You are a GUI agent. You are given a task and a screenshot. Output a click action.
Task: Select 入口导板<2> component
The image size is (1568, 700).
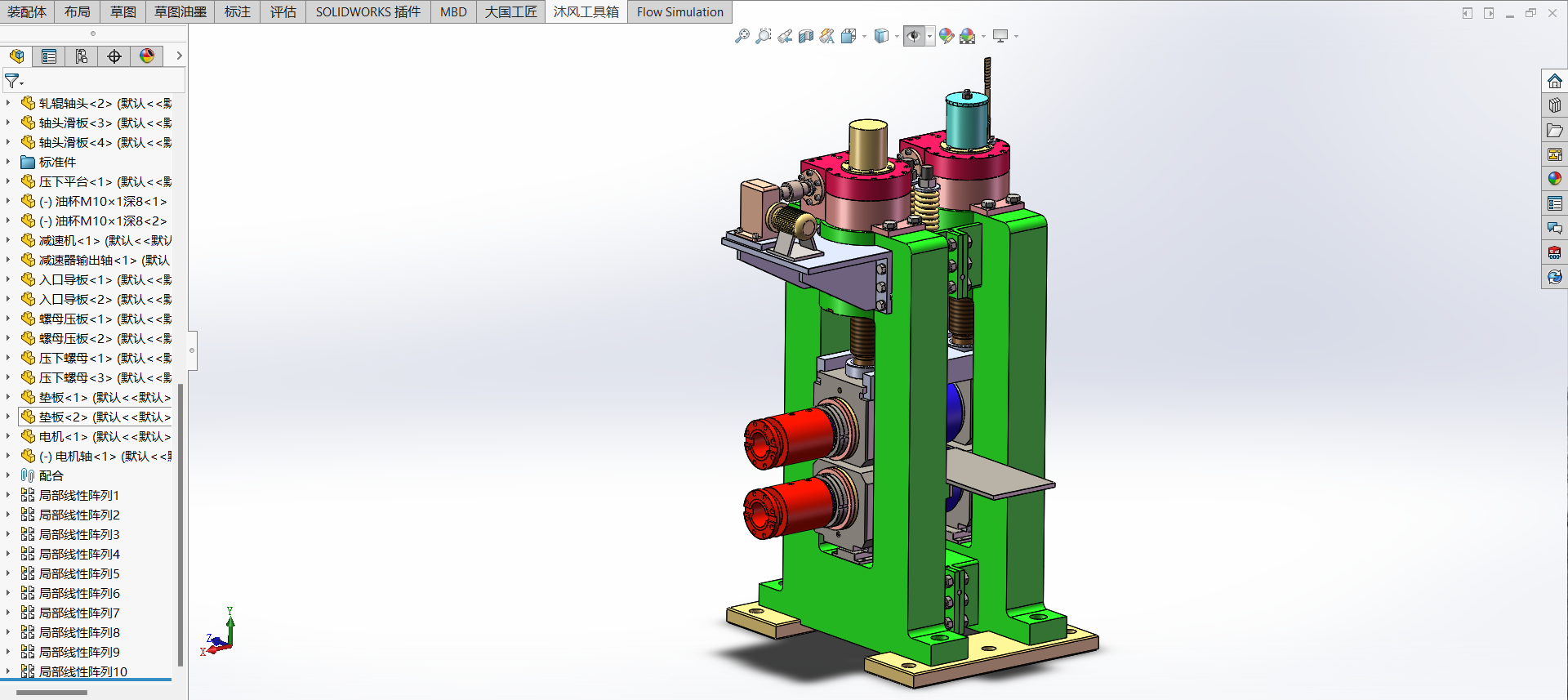96,299
